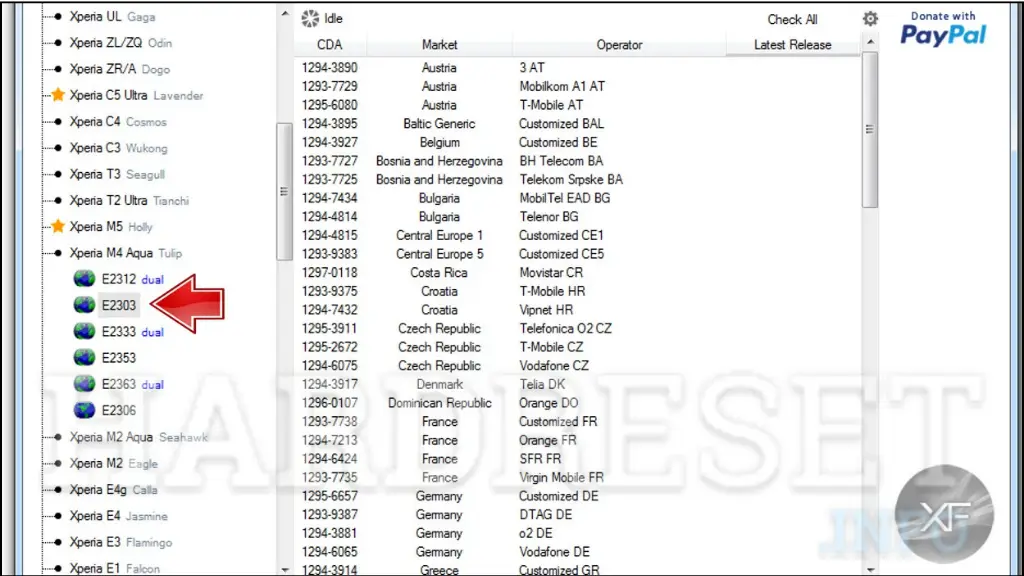This screenshot has width=1024, height=576.
Task: Select the E2363 dual model
Action: pos(133,383)
